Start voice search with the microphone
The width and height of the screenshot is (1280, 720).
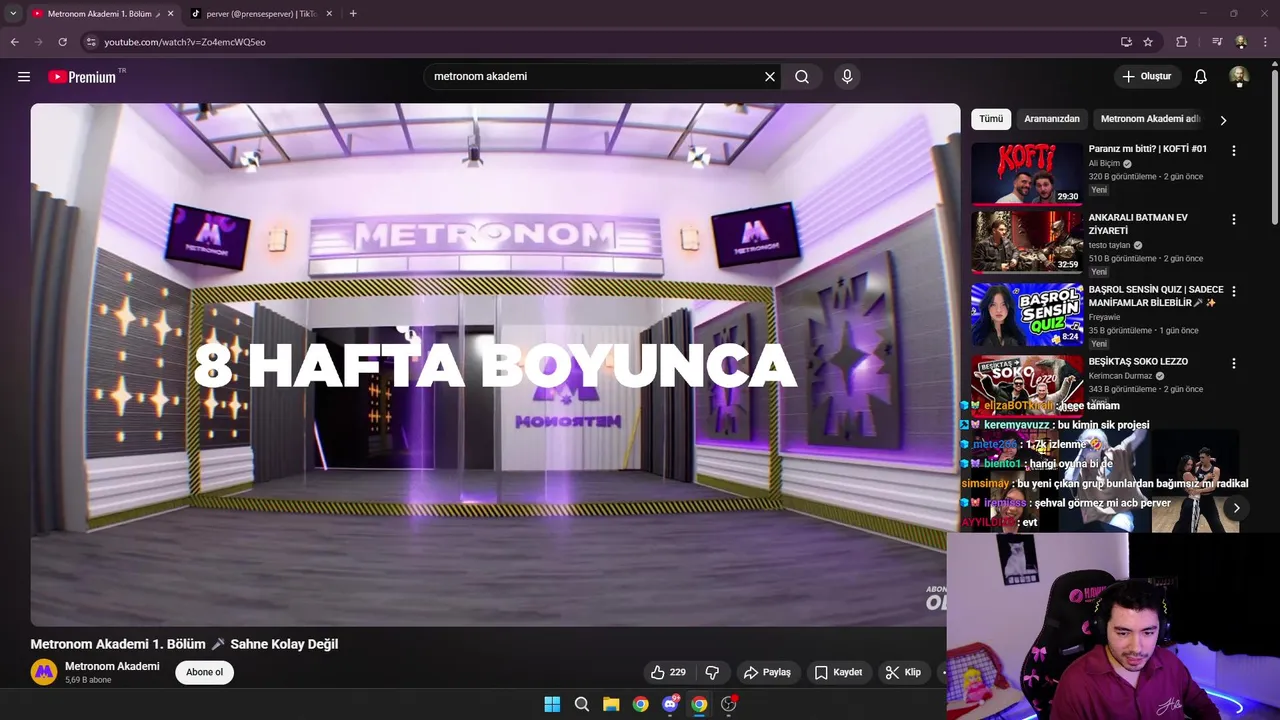tap(847, 77)
